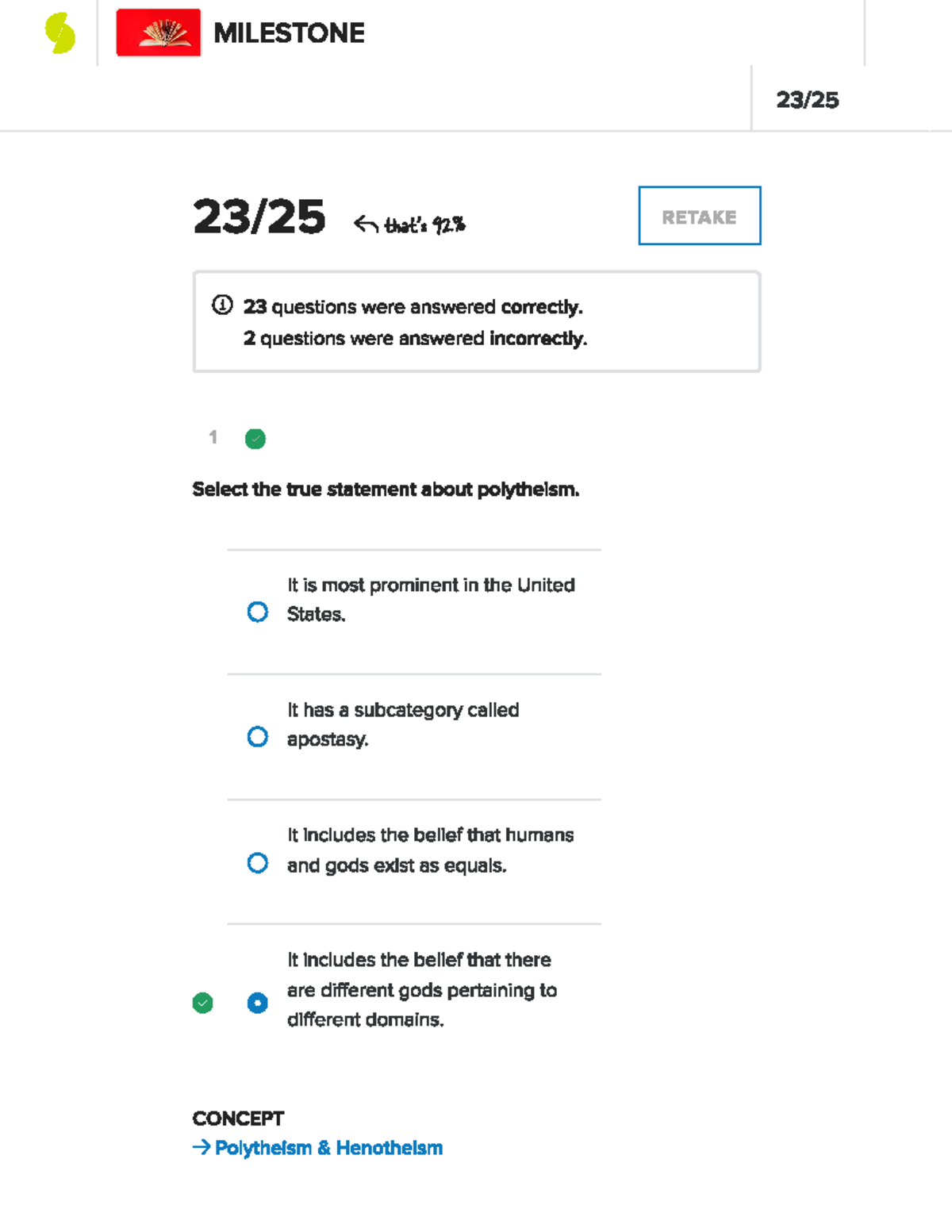Click the '23 questions were answered correctly' text

click(x=413, y=307)
